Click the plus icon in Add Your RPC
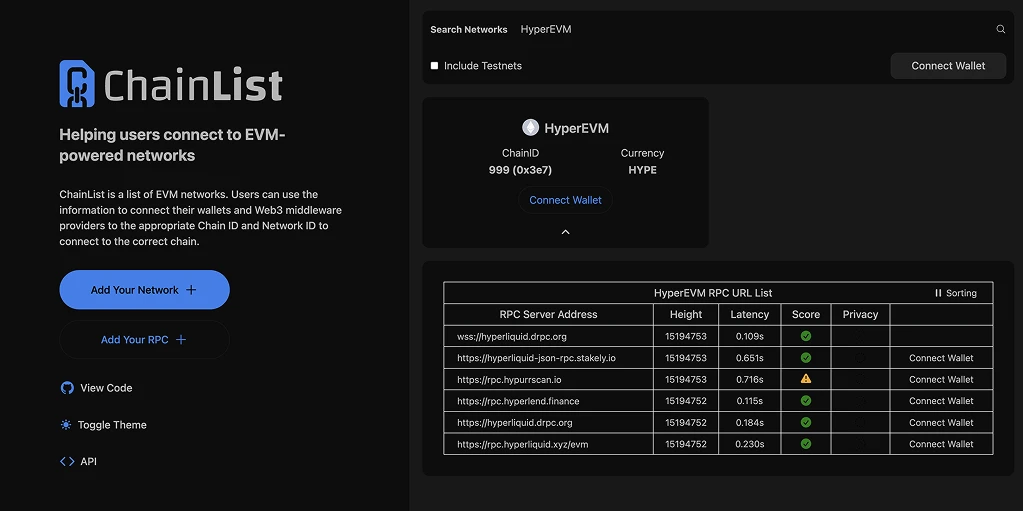1023x511 pixels. pos(181,339)
